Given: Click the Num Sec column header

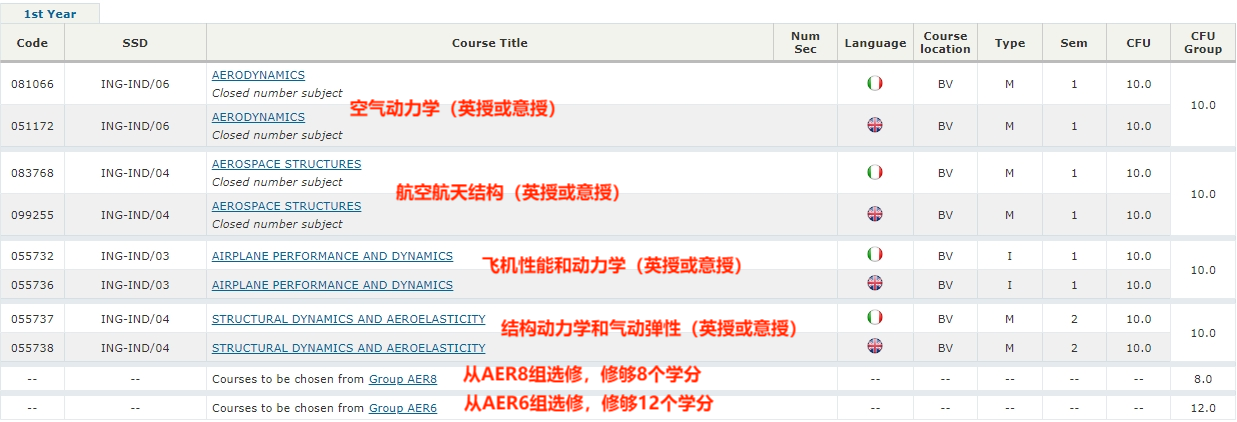Looking at the screenshot, I should coord(805,43).
